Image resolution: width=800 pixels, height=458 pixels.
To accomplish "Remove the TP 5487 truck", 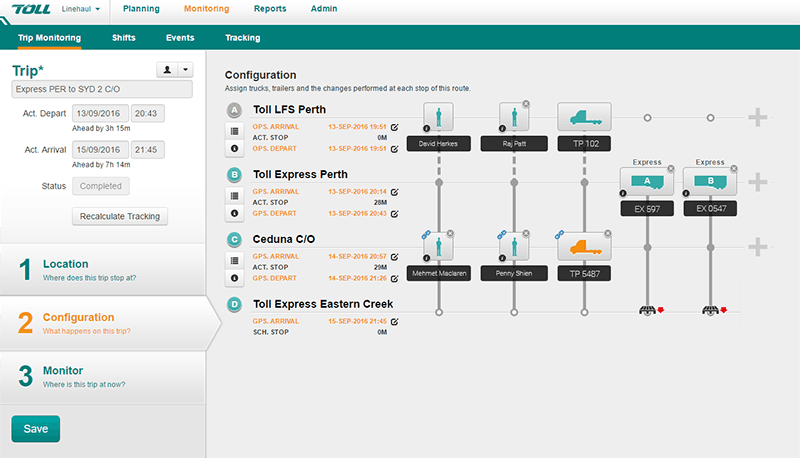I will click(608, 233).
